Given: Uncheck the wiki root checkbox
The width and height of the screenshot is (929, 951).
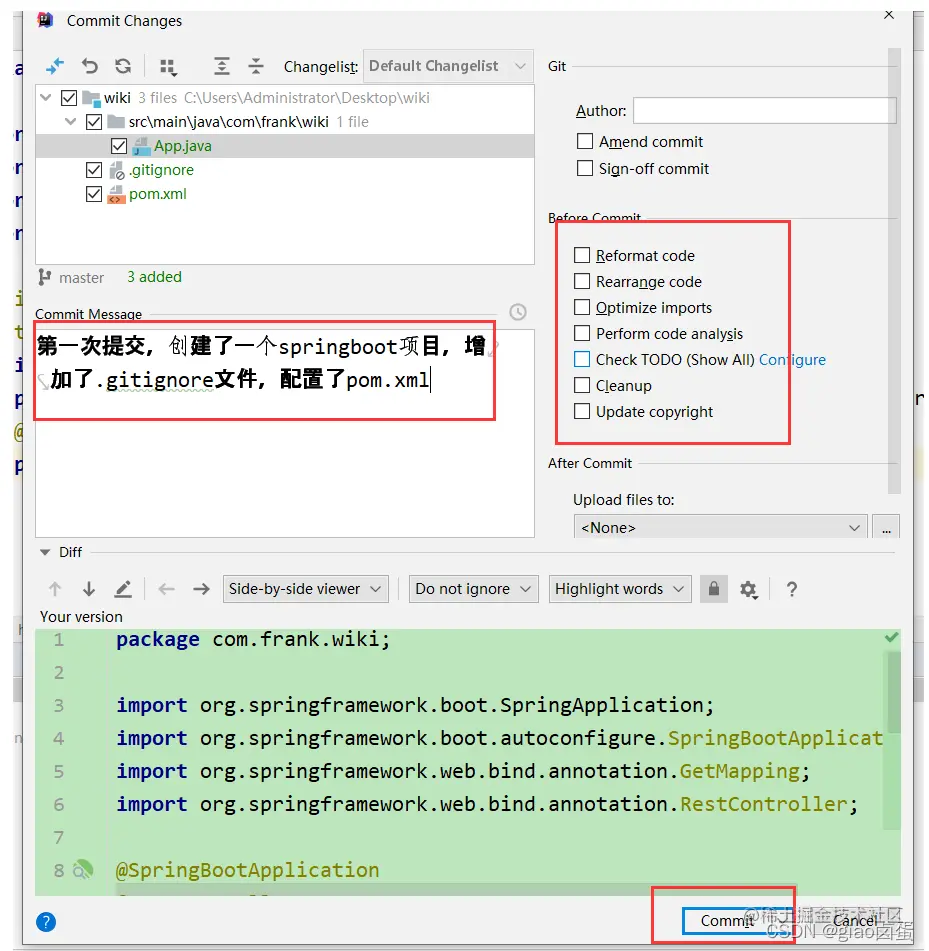Looking at the screenshot, I should pos(69,98).
